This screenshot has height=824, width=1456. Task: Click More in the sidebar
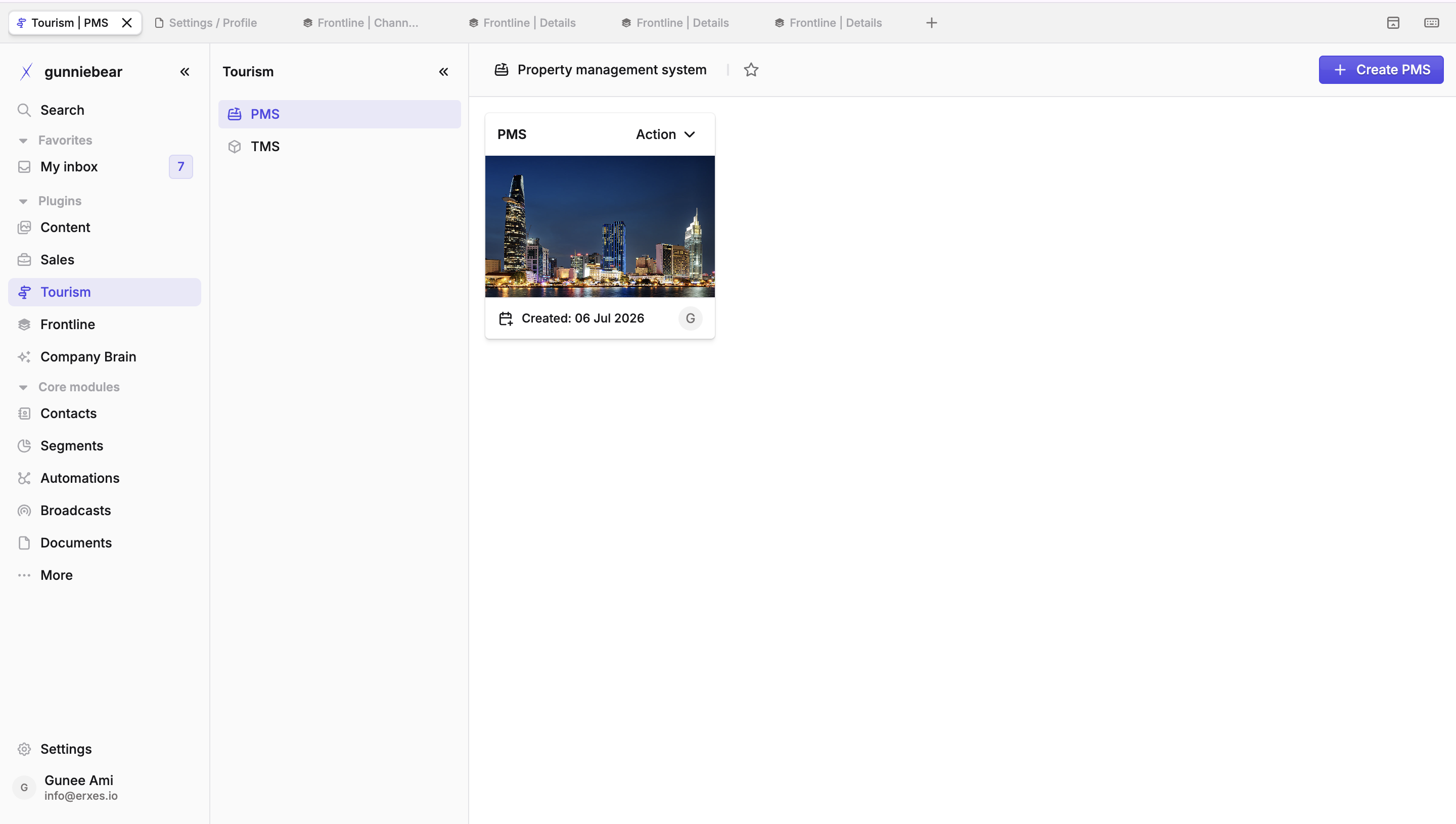[105, 575]
